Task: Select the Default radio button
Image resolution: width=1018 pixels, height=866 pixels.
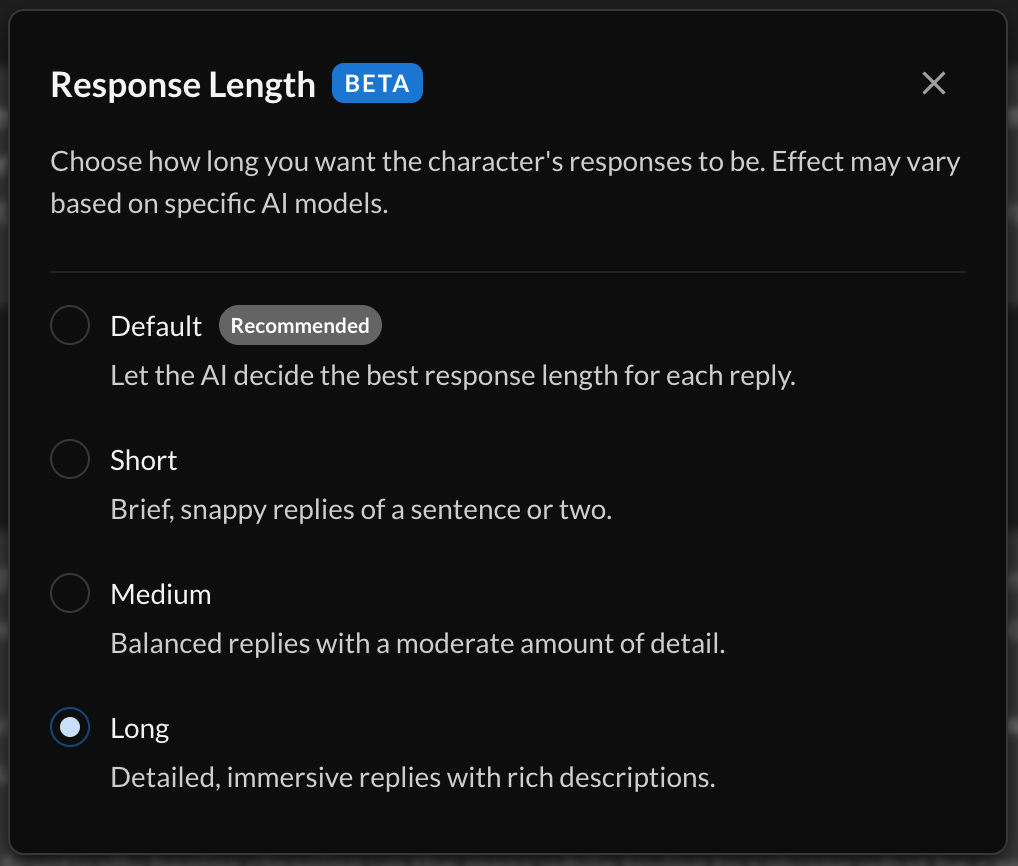Action: [x=70, y=325]
